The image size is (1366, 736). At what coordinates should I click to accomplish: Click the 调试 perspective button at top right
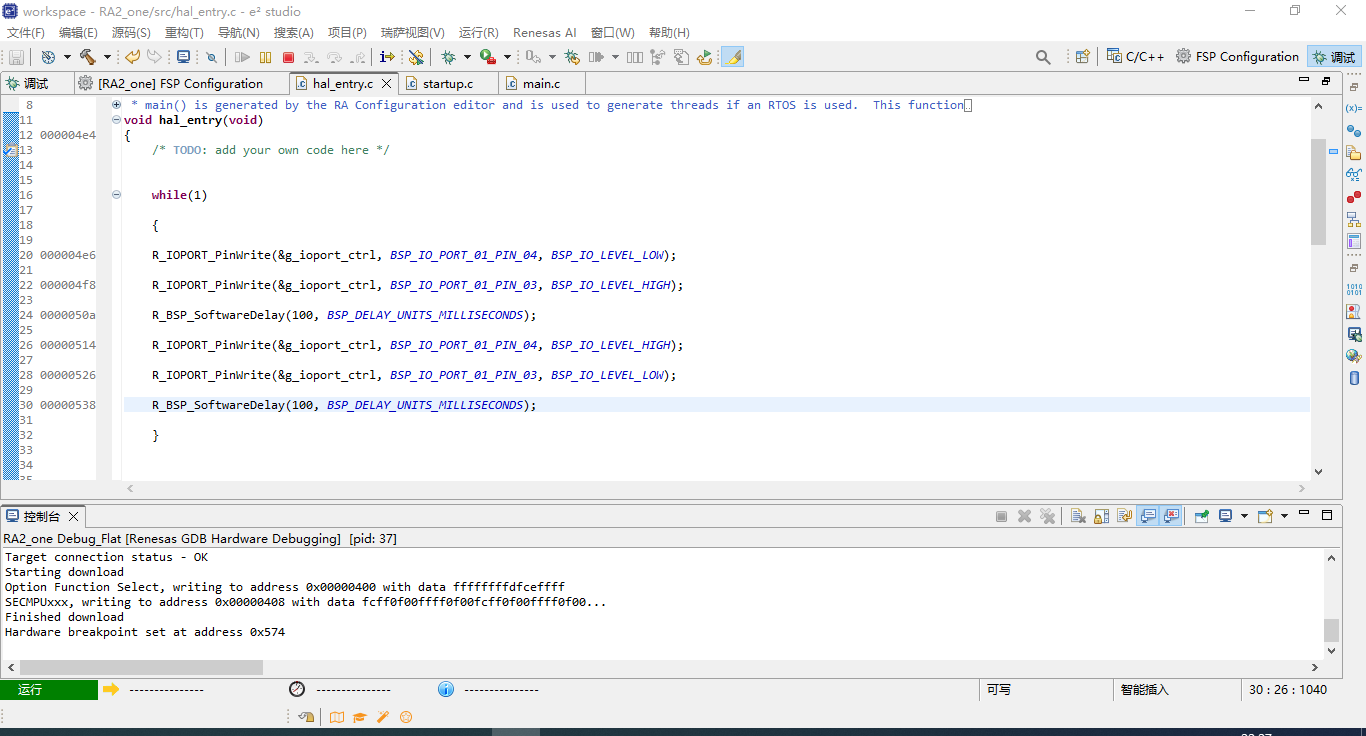tap(1334, 57)
